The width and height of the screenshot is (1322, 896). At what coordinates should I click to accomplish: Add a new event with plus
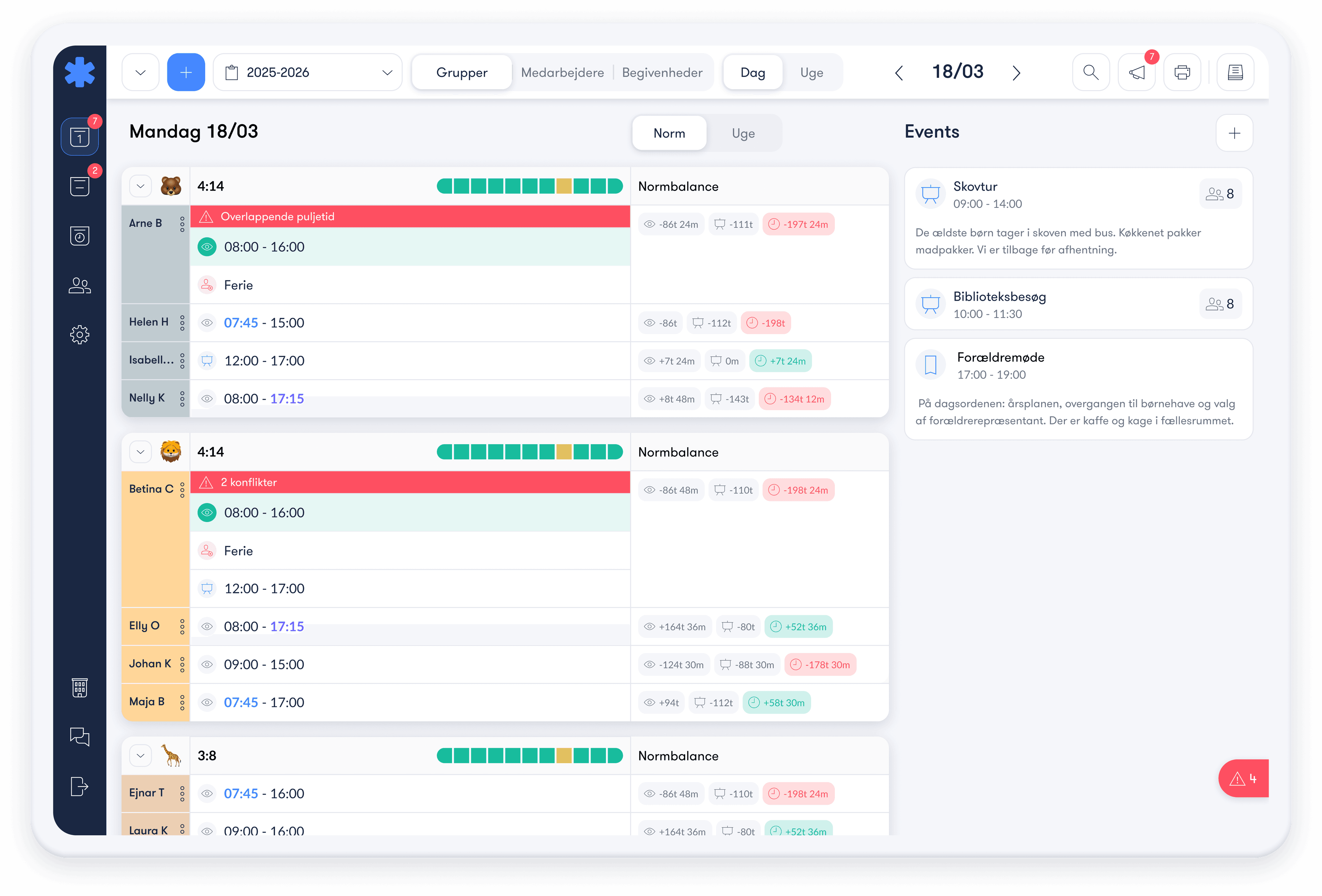[1235, 133]
